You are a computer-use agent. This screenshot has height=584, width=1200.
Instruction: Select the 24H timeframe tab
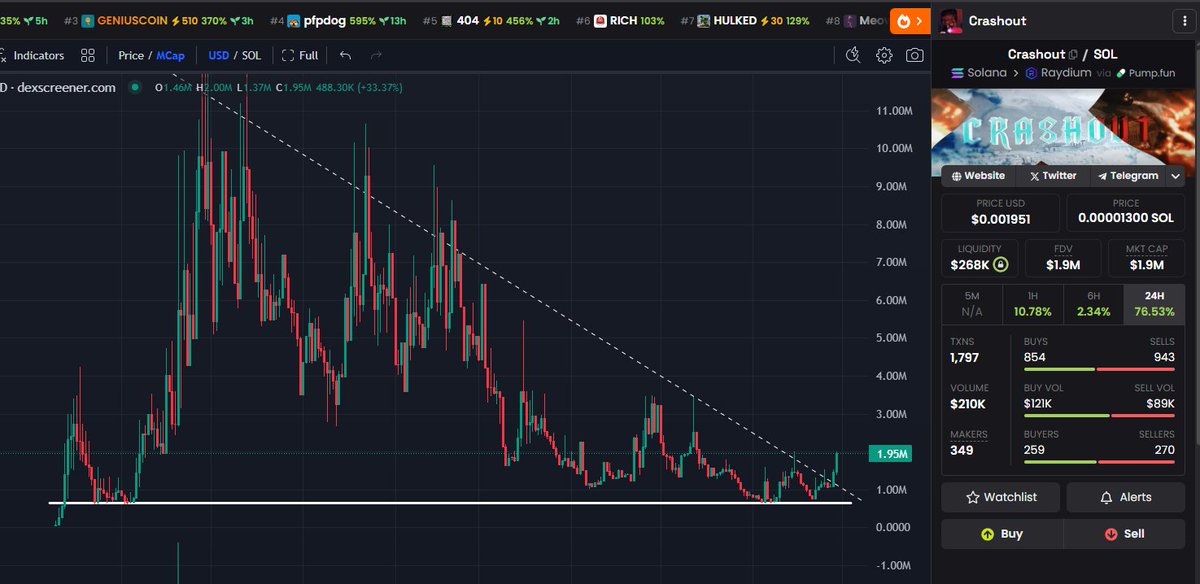1154,304
